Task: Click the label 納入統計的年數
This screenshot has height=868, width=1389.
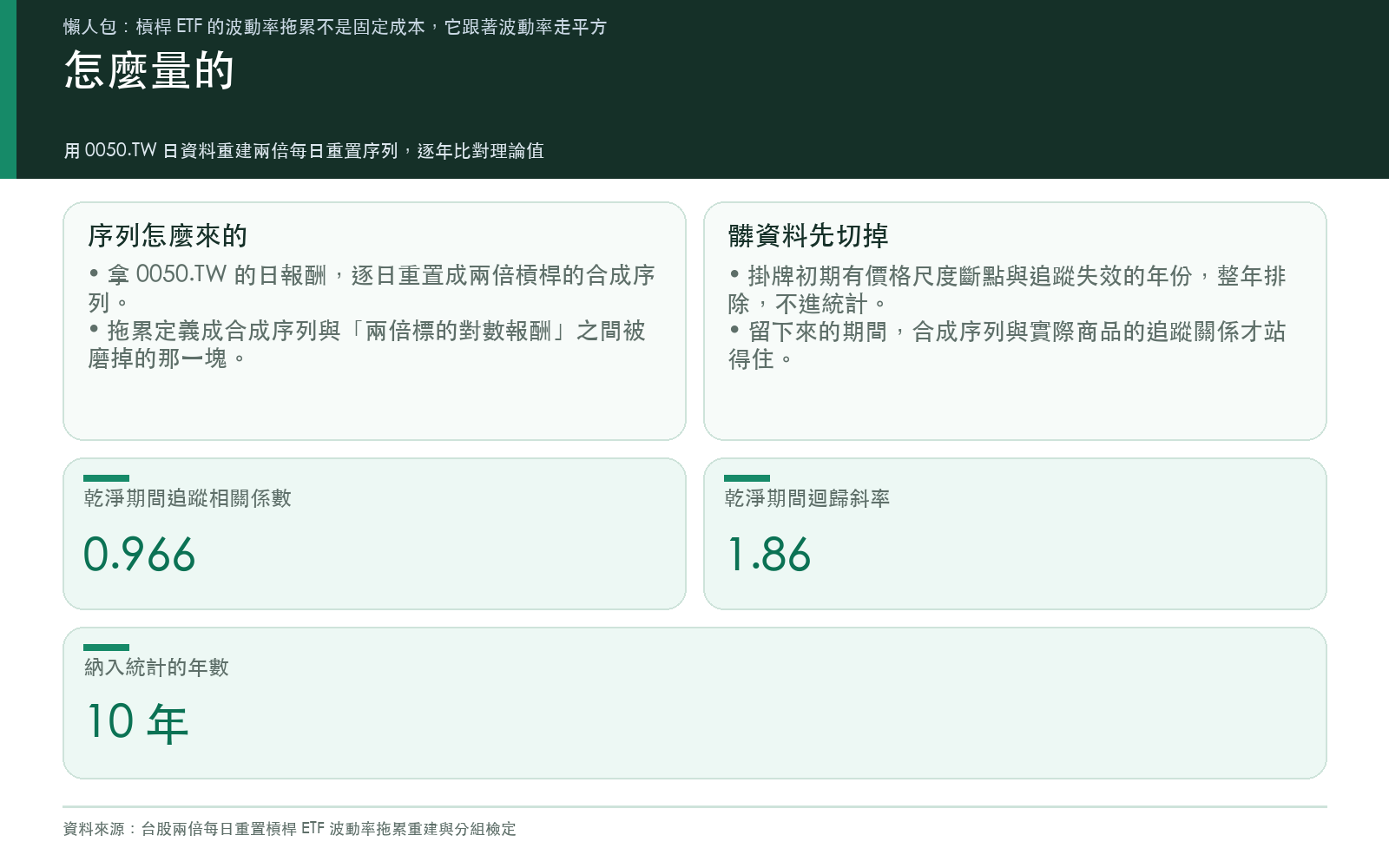Action: coord(156,667)
